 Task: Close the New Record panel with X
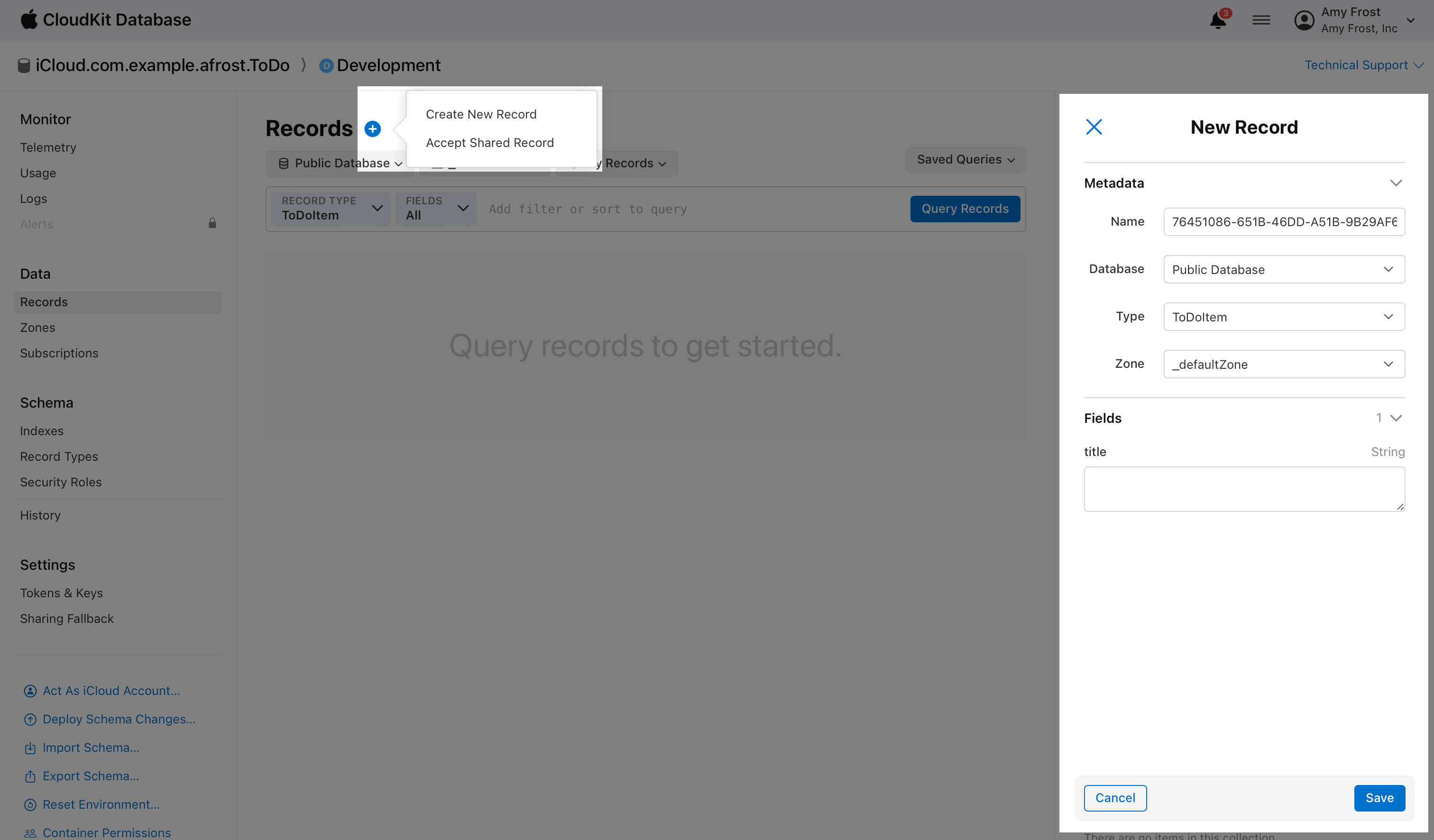1093,127
